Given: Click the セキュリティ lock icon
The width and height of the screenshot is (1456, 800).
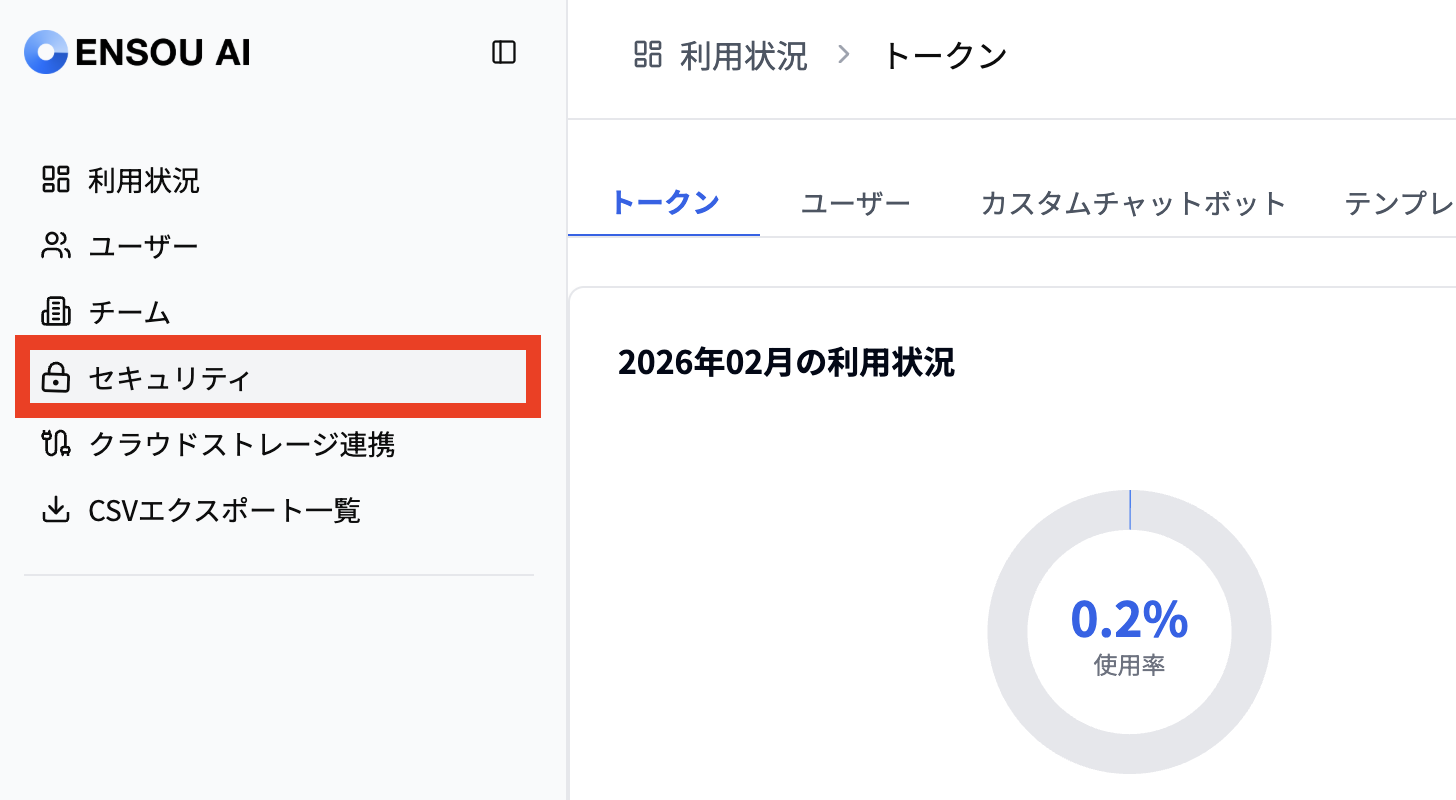Looking at the screenshot, I should [x=55, y=378].
